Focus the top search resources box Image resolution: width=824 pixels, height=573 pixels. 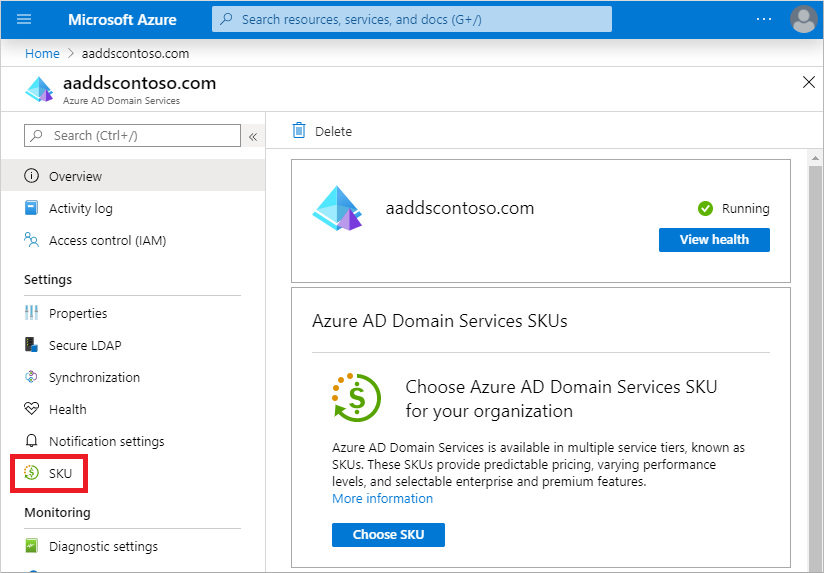tap(412, 19)
